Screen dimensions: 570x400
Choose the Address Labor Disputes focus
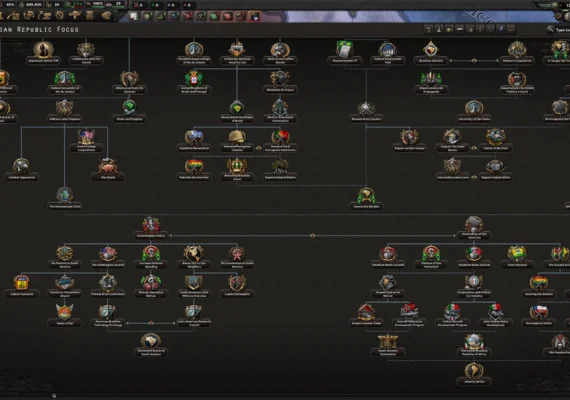click(65, 111)
